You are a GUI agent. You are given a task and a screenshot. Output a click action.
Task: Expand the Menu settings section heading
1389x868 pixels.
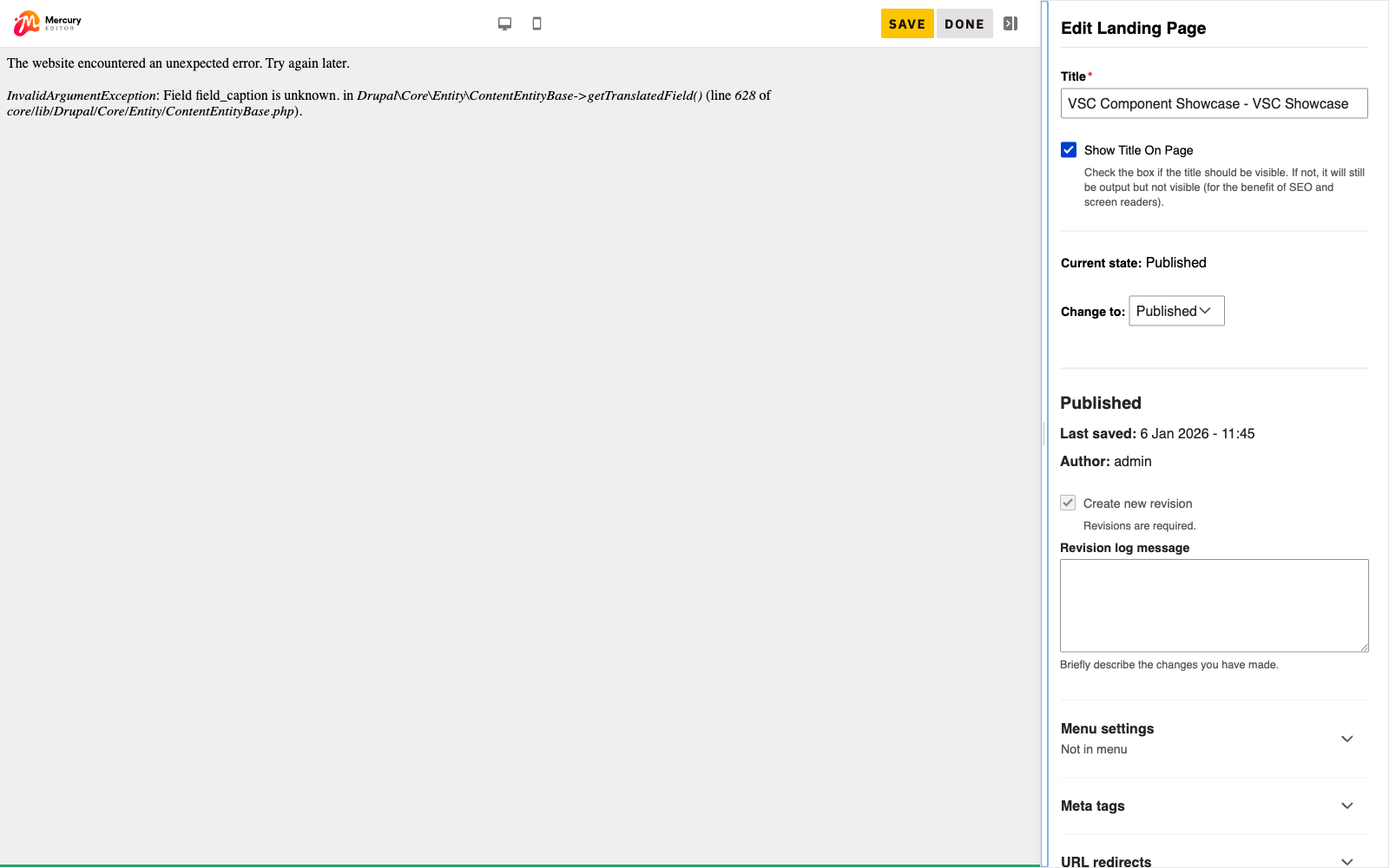pos(1107,728)
